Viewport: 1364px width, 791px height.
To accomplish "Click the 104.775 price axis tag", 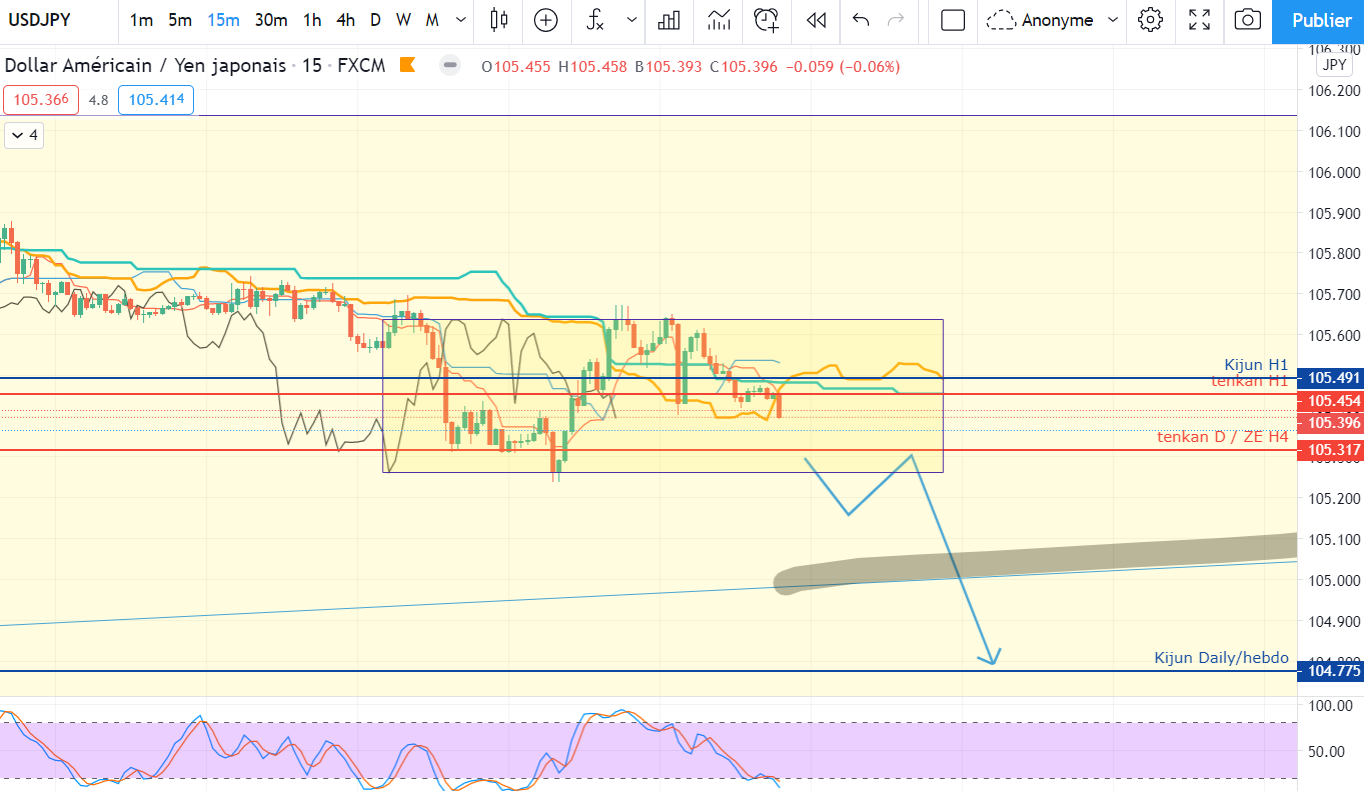I will [1331, 671].
